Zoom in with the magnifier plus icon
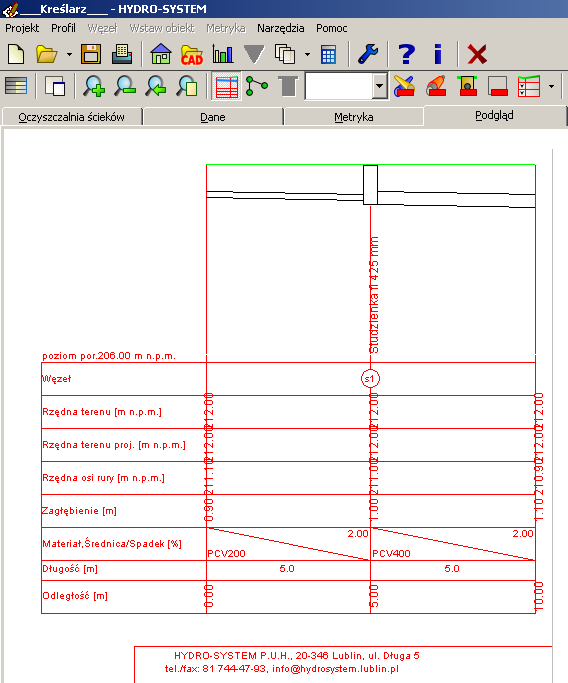This screenshot has width=568, height=683. click(94, 86)
